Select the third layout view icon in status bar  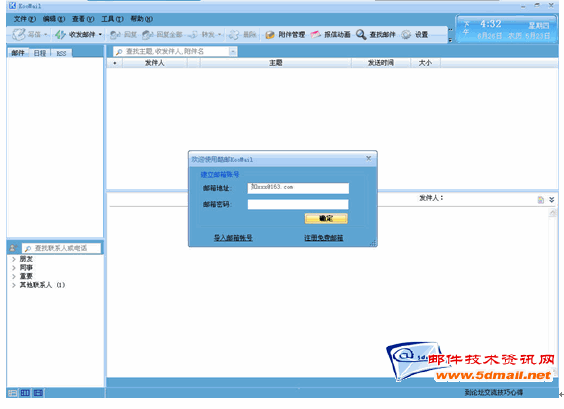[x=38, y=393]
